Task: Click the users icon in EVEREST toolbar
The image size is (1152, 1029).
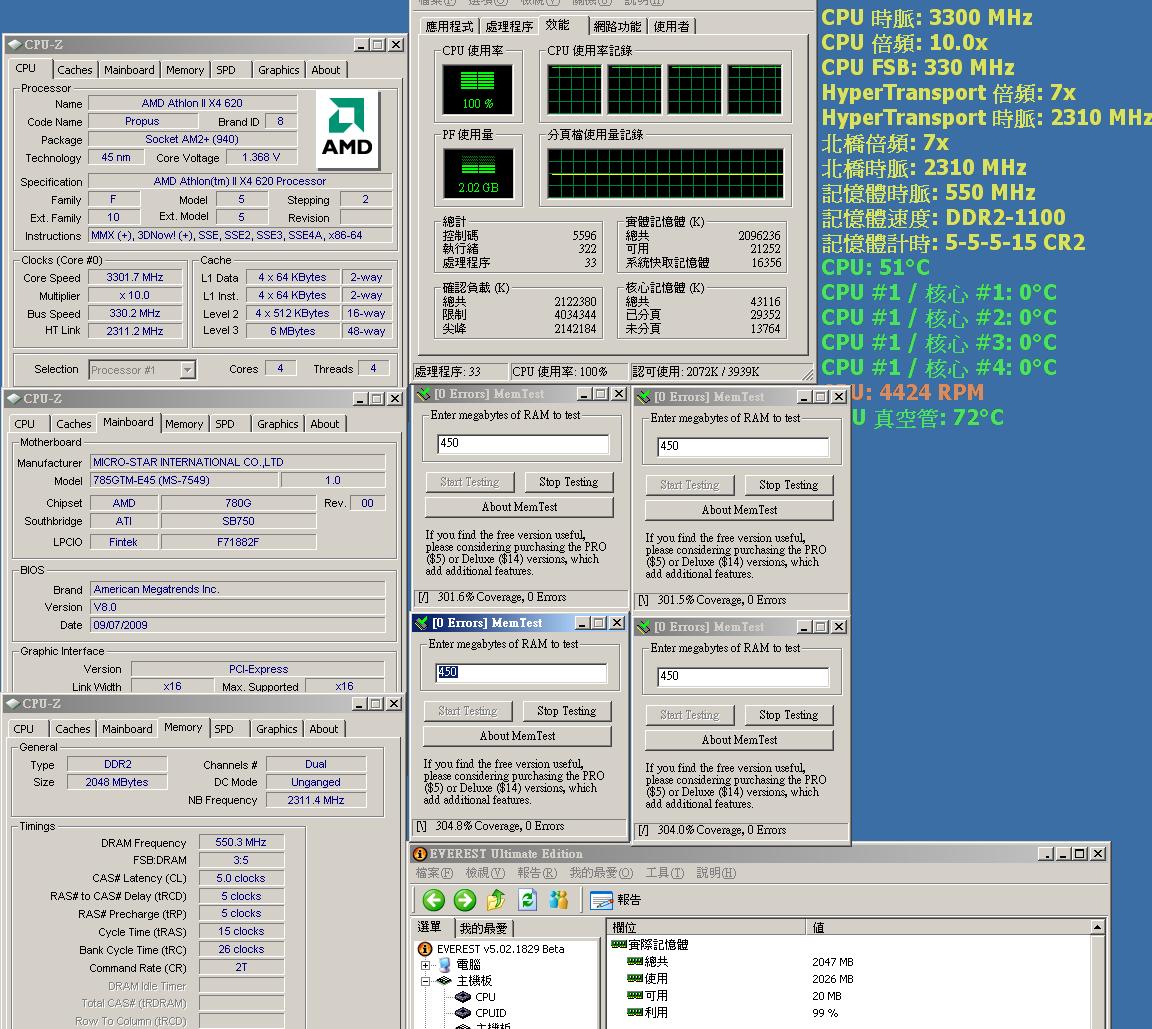Action: click(x=558, y=900)
